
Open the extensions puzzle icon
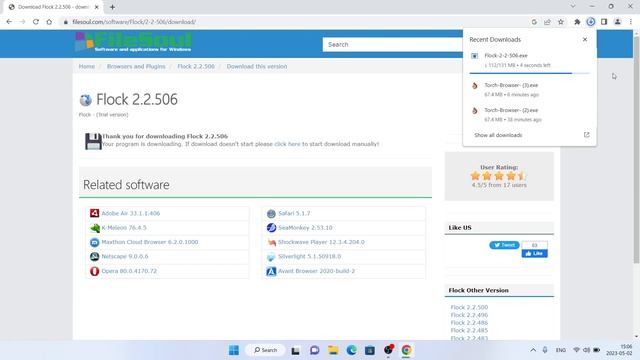coord(577,22)
